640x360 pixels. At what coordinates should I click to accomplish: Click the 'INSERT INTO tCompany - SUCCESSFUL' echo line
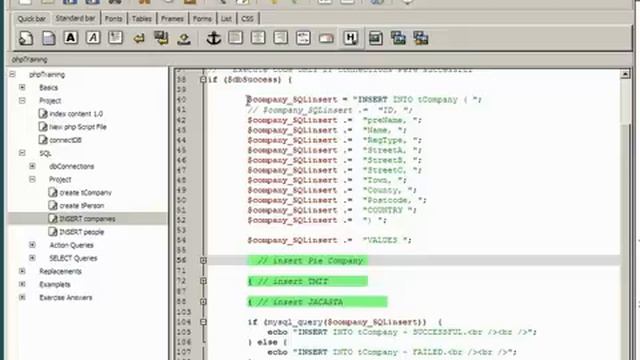pos(402,332)
